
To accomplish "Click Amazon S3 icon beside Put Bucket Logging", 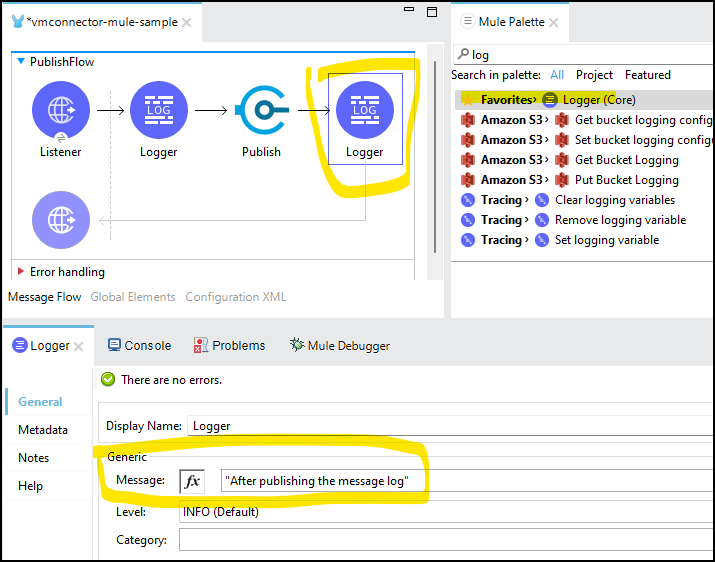I will coord(562,180).
